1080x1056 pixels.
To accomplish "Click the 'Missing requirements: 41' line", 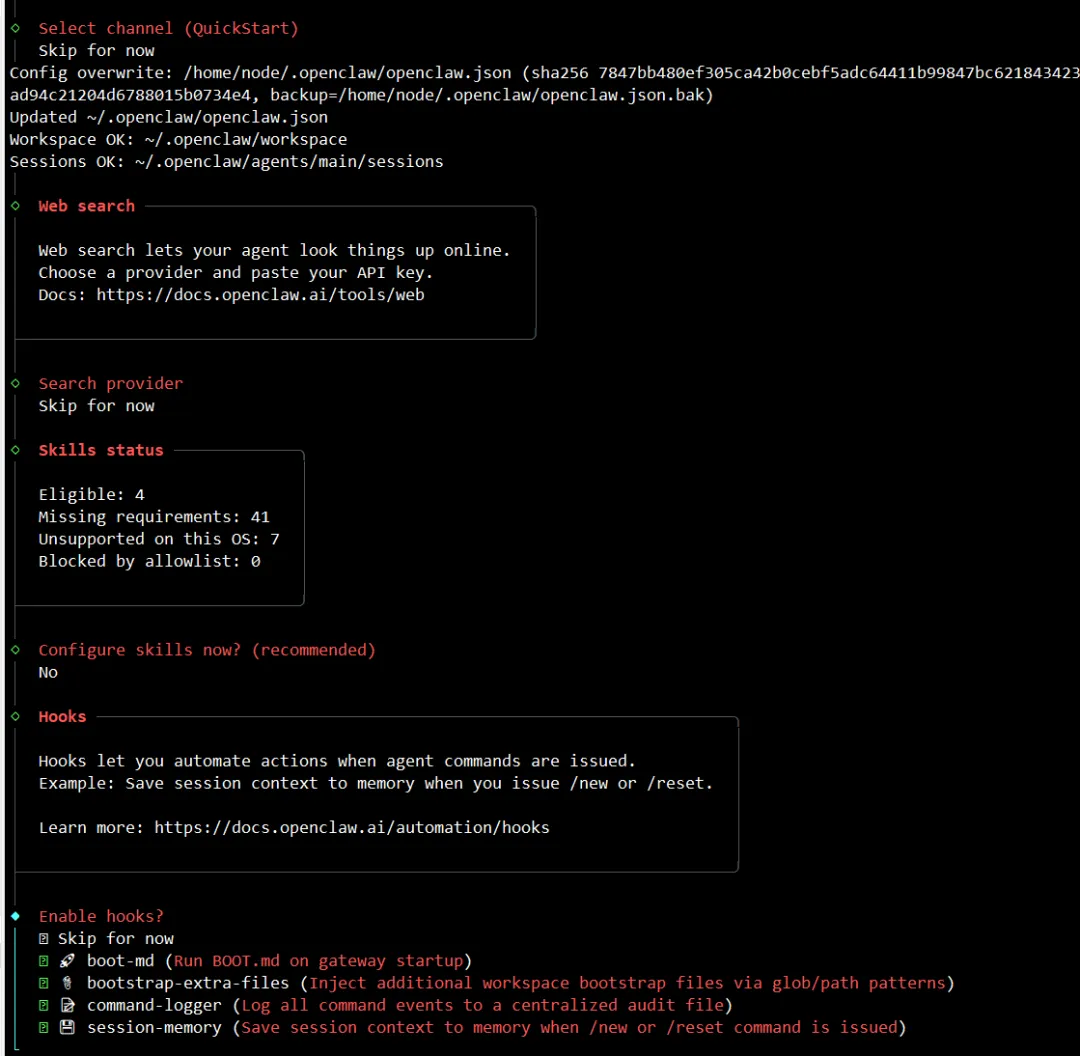I will tap(154, 517).
